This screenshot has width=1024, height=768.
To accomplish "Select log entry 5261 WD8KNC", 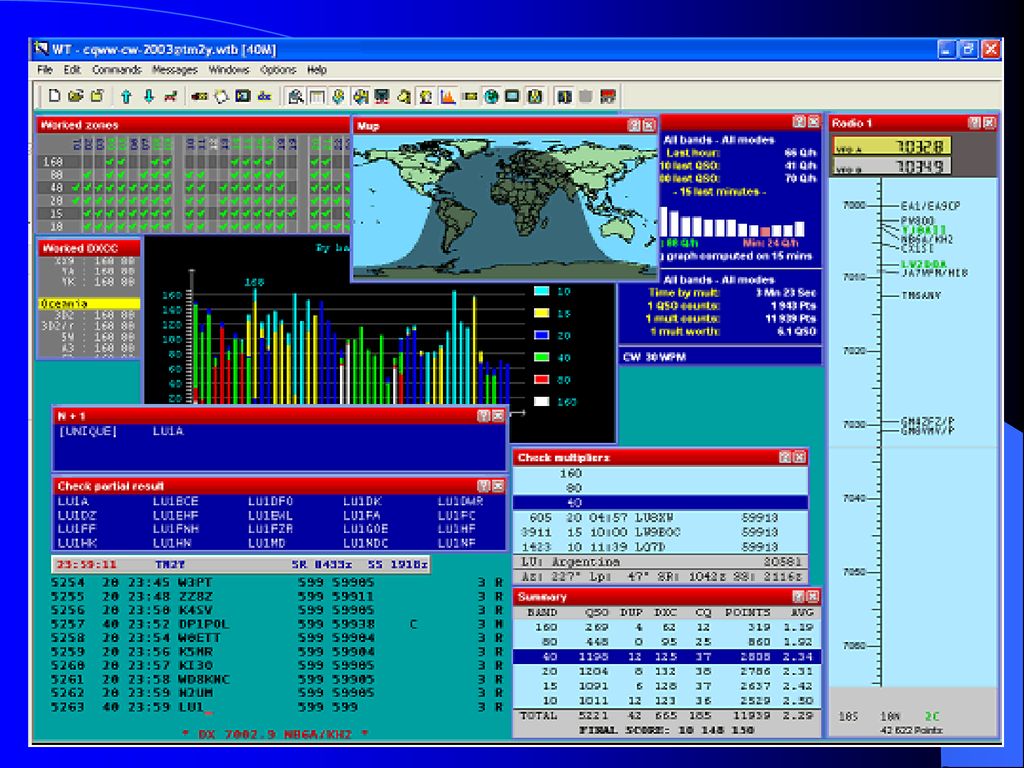I will click(x=278, y=679).
